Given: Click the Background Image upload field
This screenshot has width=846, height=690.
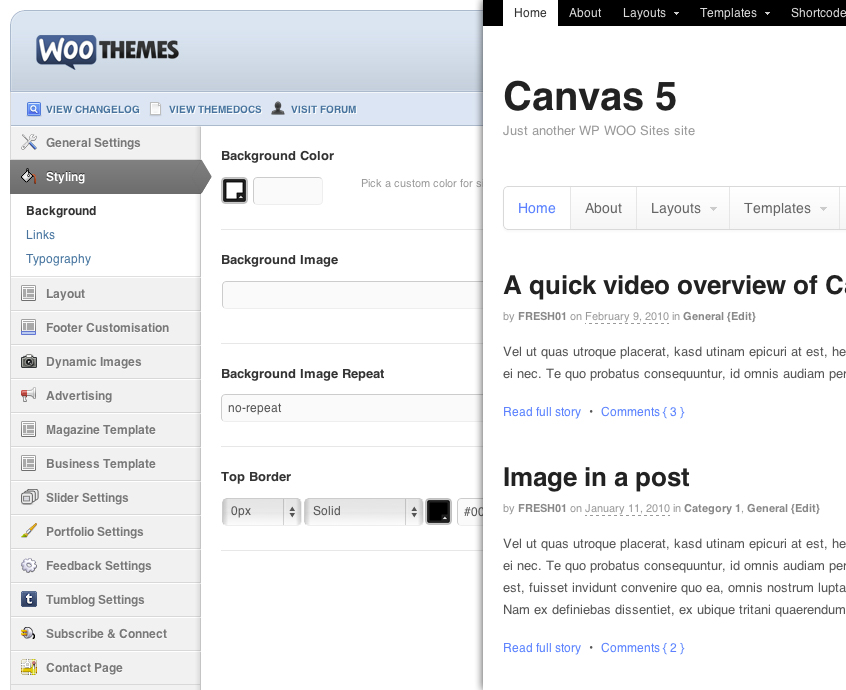Looking at the screenshot, I should coord(352,295).
